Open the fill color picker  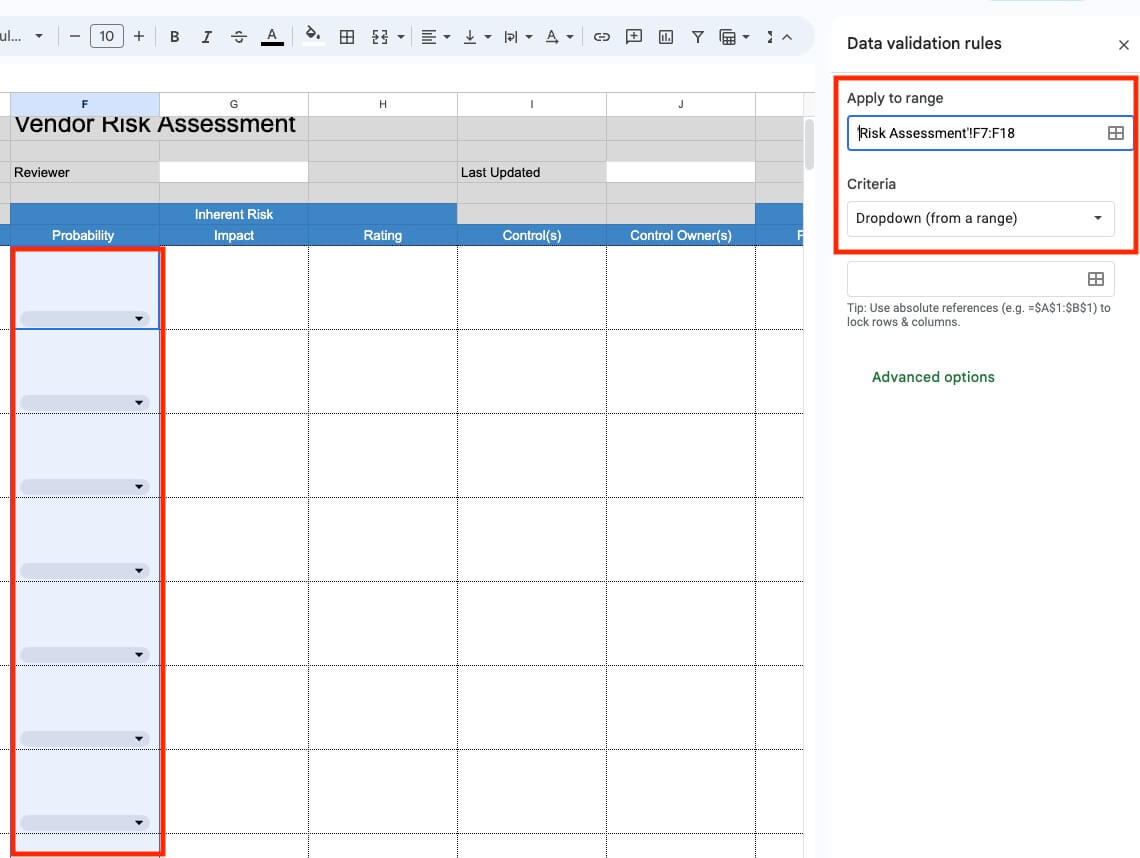point(313,36)
